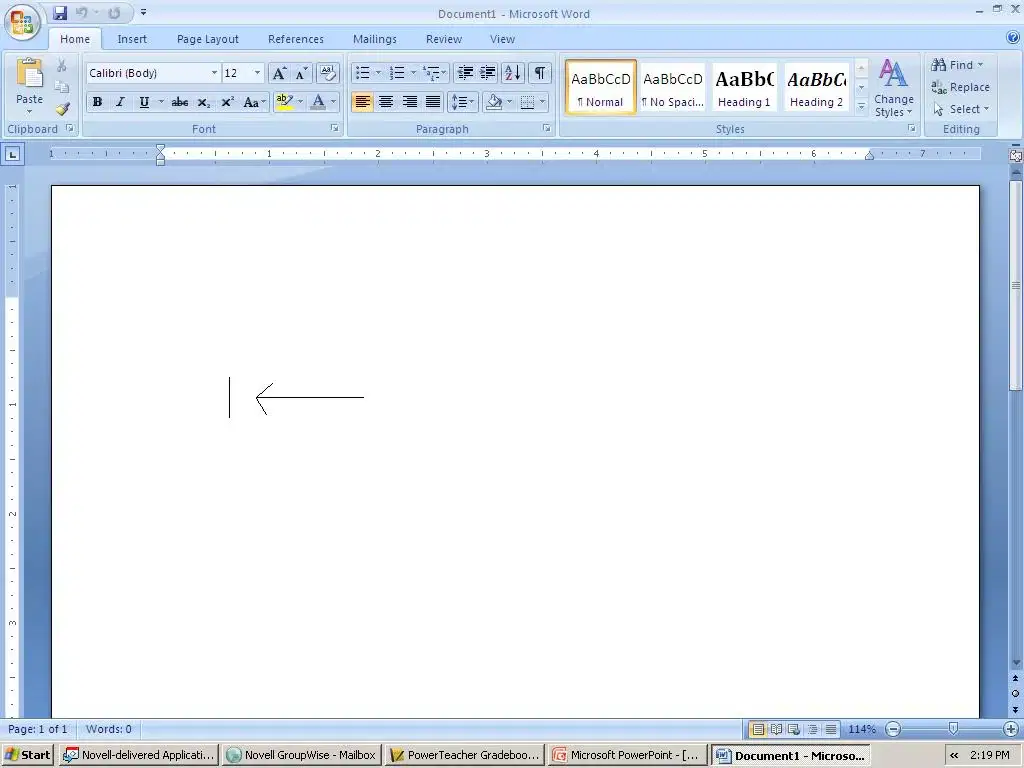This screenshot has height=768, width=1024.
Task: Toggle Italic formatting
Action: (x=120, y=103)
